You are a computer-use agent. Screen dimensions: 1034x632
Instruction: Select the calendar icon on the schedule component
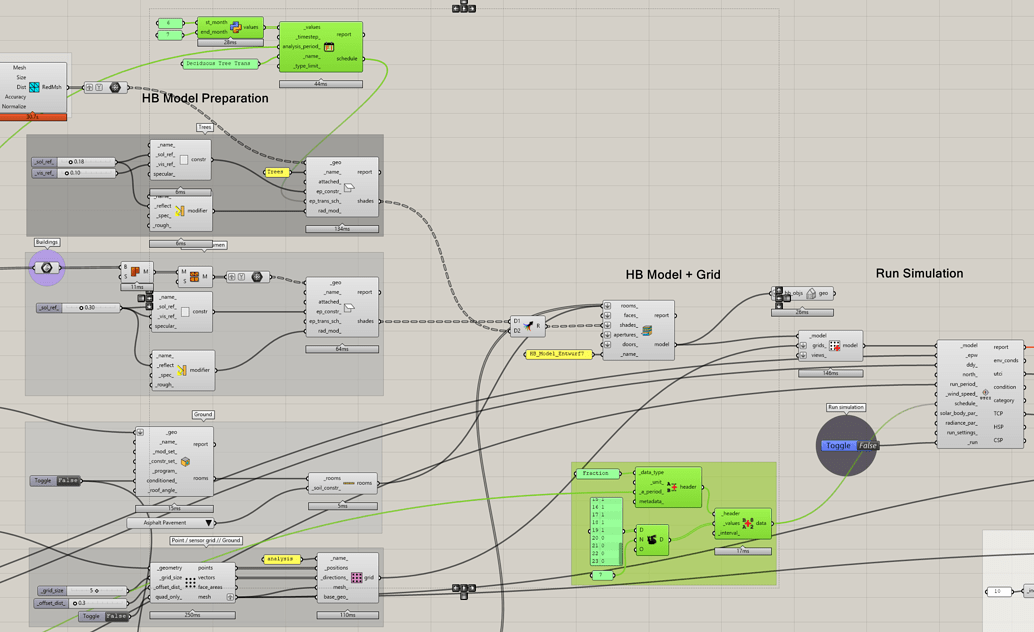[x=329, y=46]
